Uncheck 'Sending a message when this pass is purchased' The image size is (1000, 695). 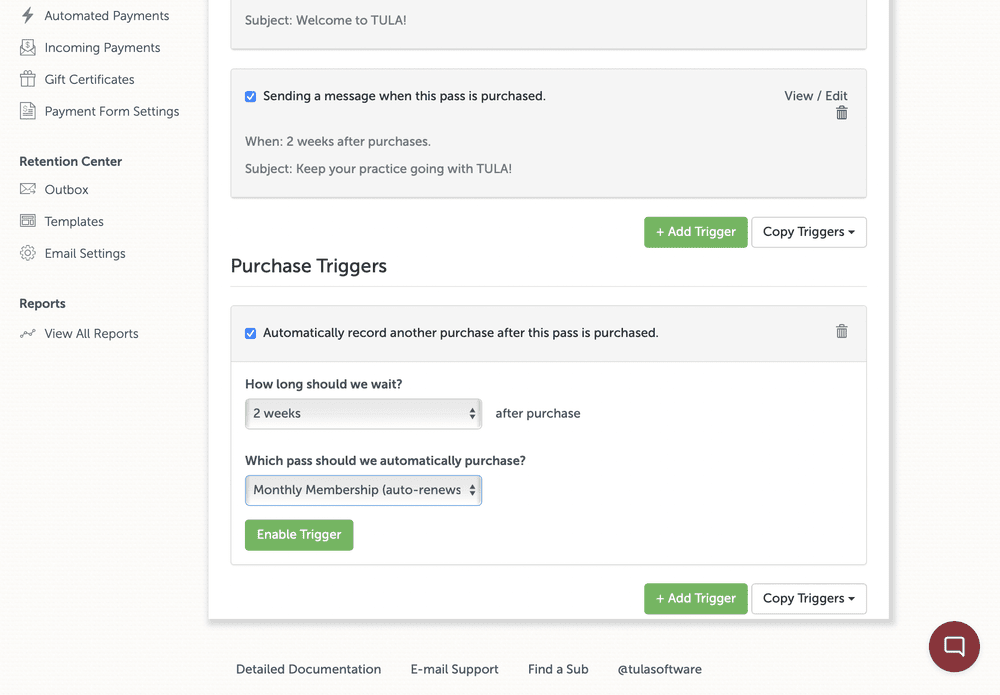(x=250, y=96)
